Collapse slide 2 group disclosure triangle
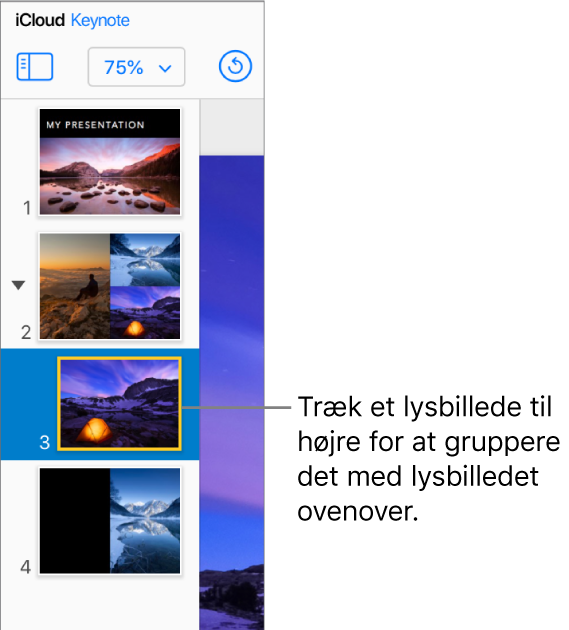Image resolution: width=569 pixels, height=630 pixels. click(x=18, y=285)
